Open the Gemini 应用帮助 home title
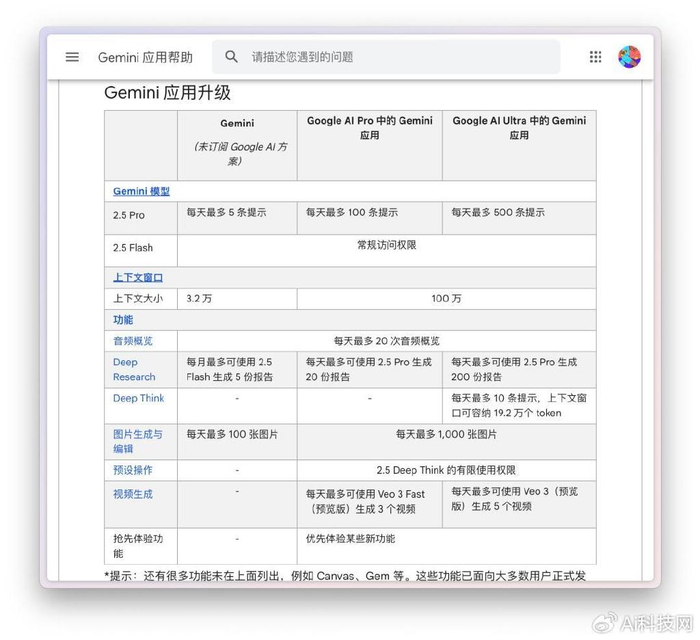This screenshot has height=640, width=700. (145, 57)
